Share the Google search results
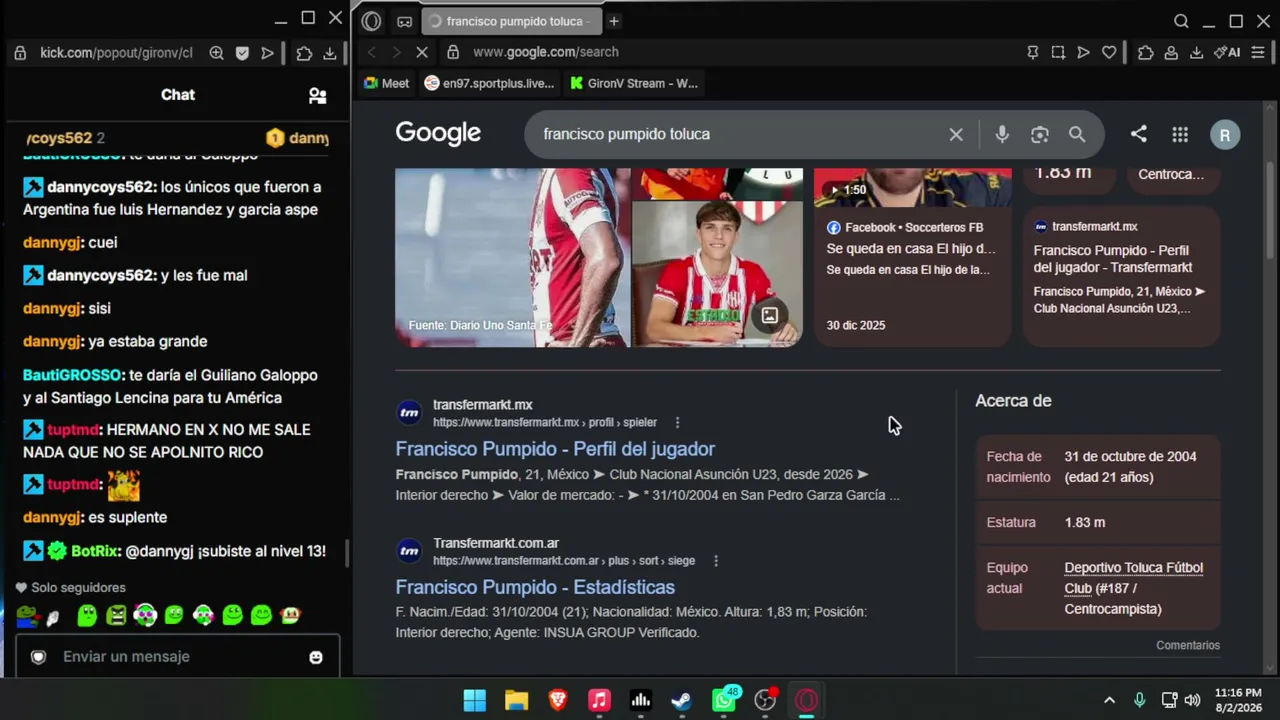The image size is (1280, 720). coord(1138,134)
